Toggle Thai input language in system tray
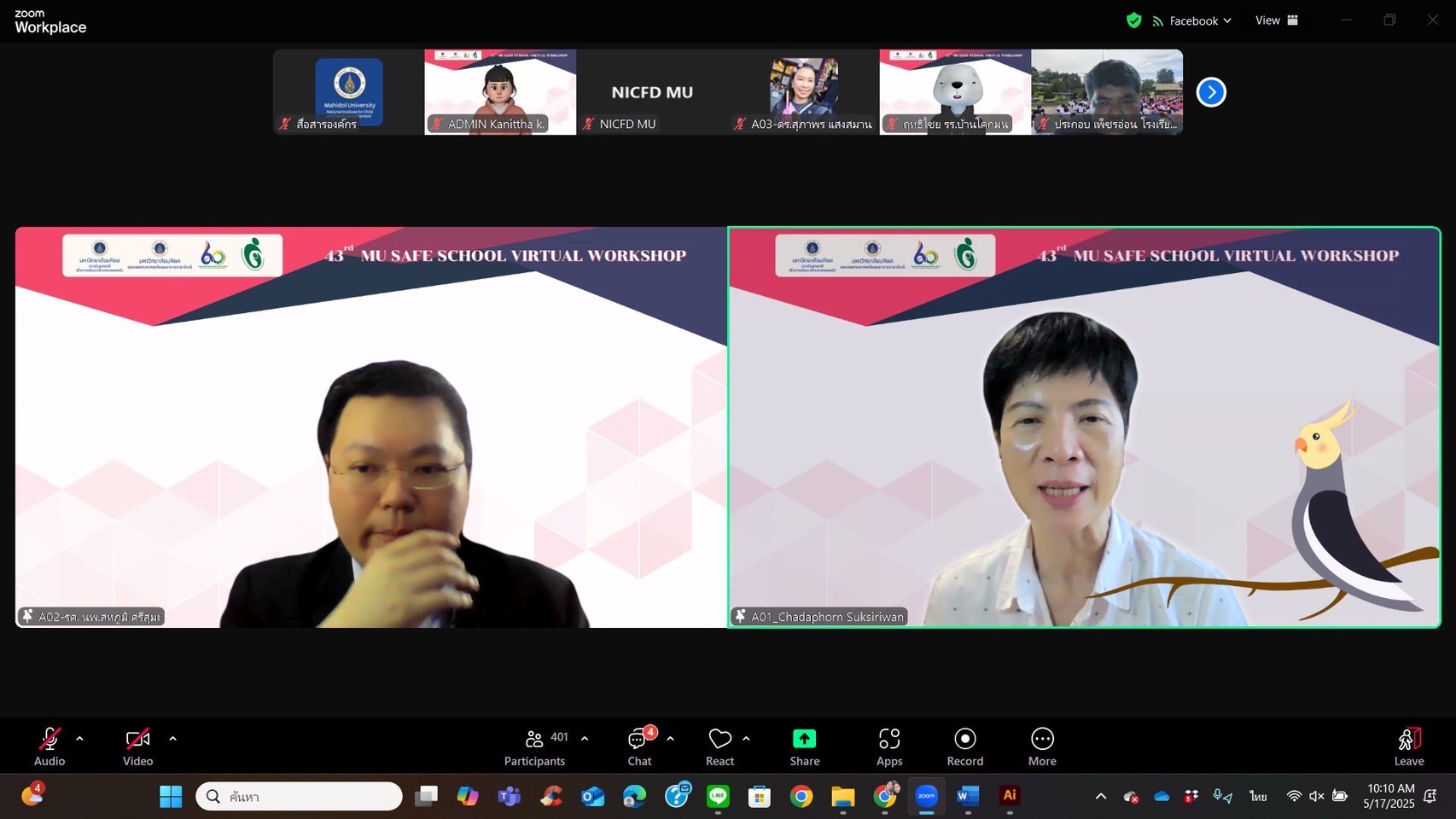Image resolution: width=1456 pixels, height=819 pixels. click(x=1258, y=796)
